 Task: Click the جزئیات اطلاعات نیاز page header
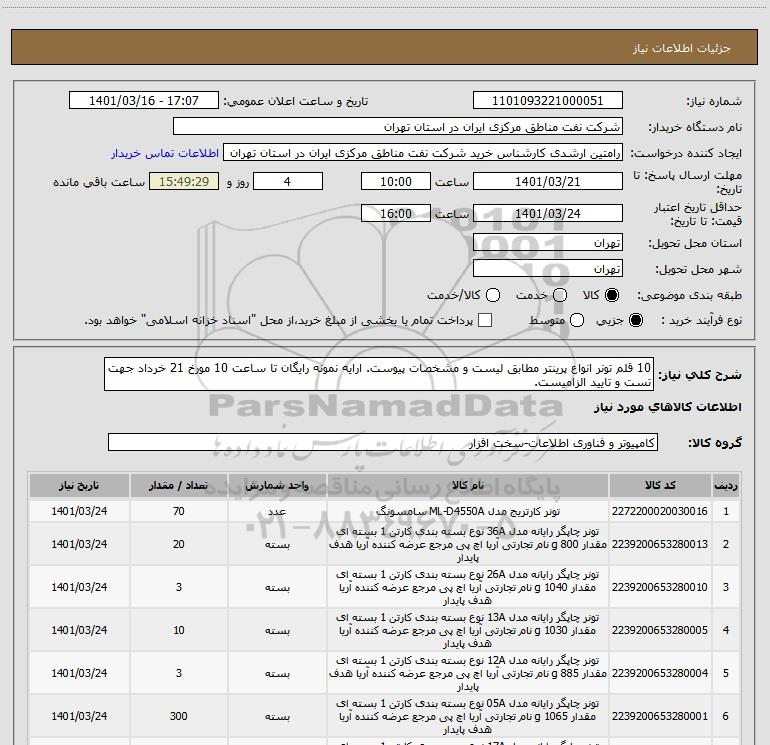tap(681, 48)
